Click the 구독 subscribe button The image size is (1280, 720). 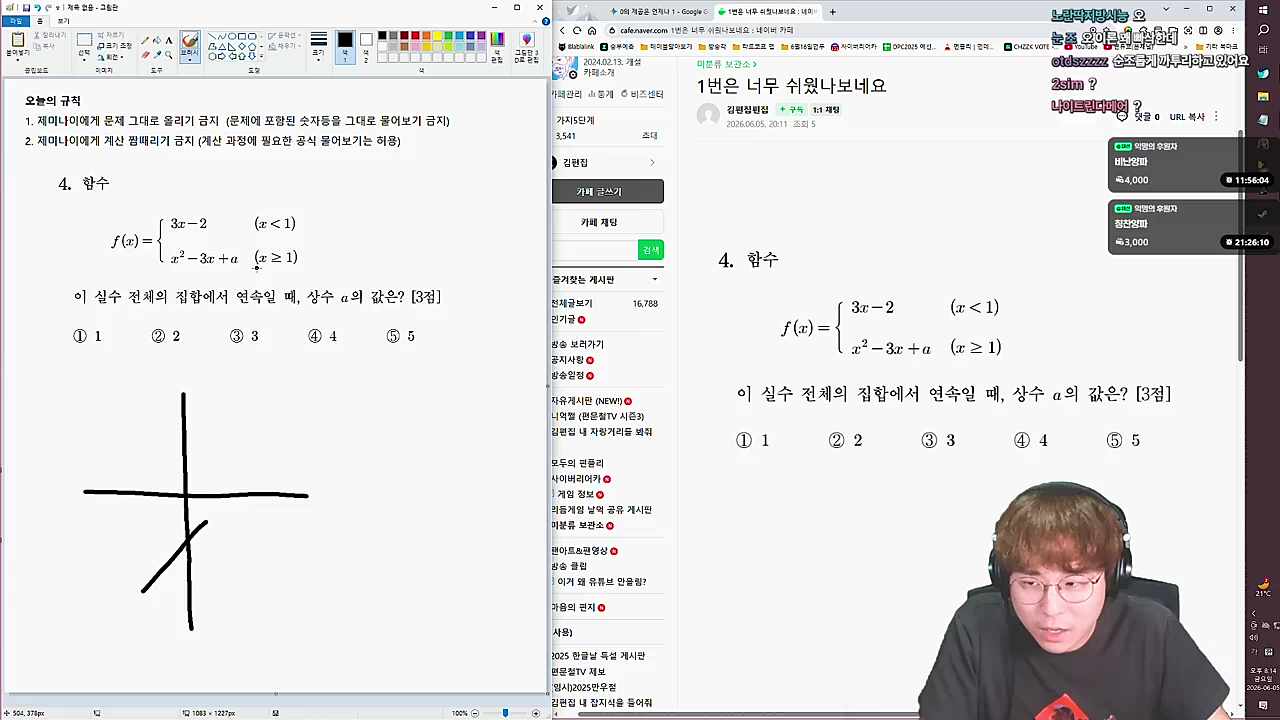[791, 109]
